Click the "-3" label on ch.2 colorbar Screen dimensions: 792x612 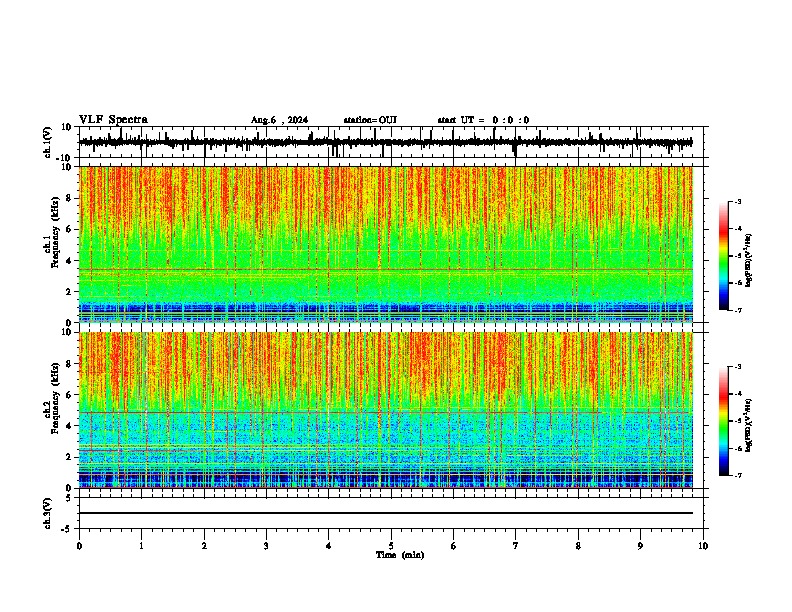click(737, 367)
